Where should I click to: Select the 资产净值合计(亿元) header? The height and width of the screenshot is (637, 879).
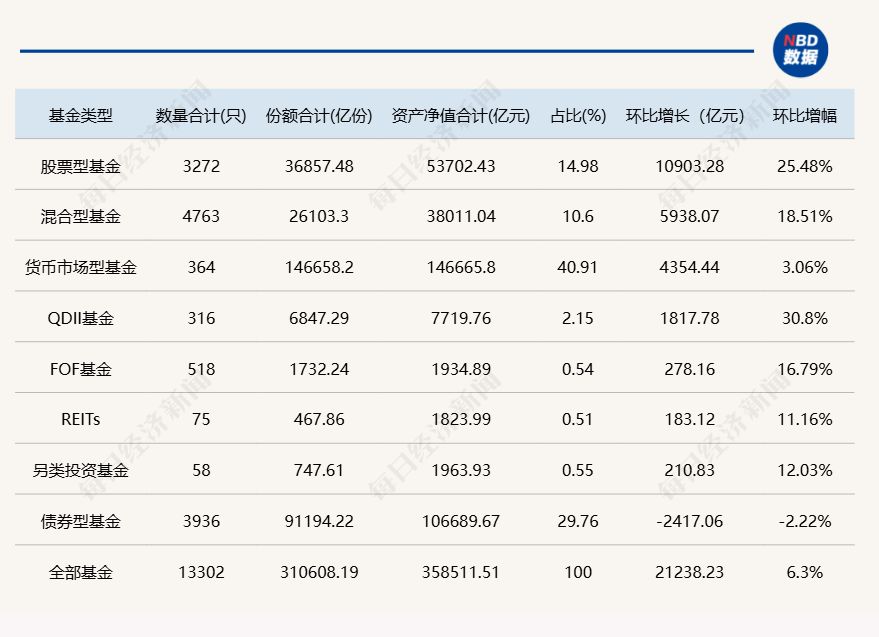coord(460,115)
